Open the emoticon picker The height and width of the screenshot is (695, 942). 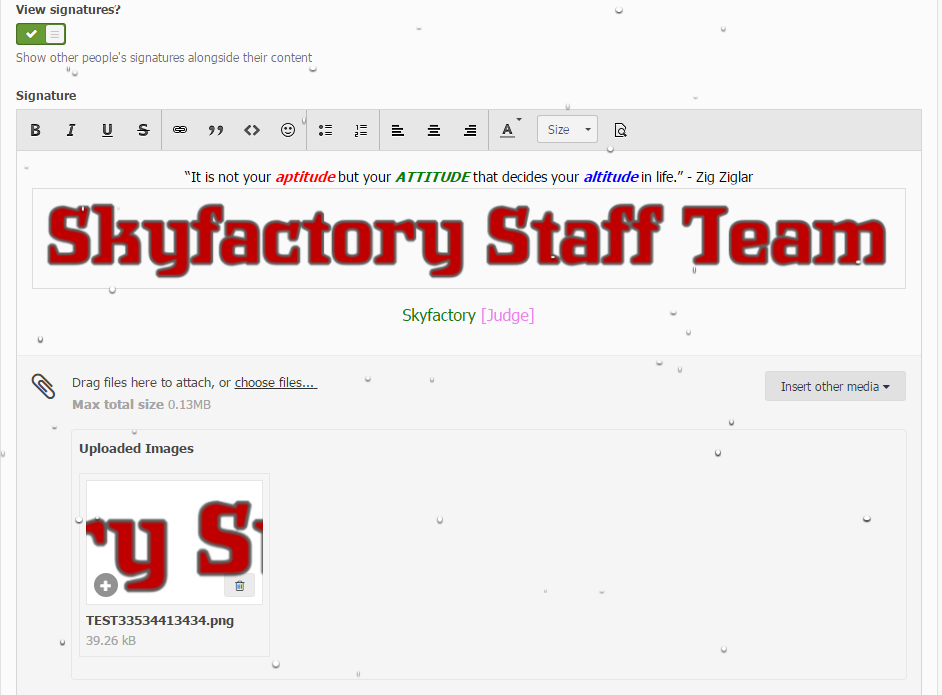tap(288, 130)
